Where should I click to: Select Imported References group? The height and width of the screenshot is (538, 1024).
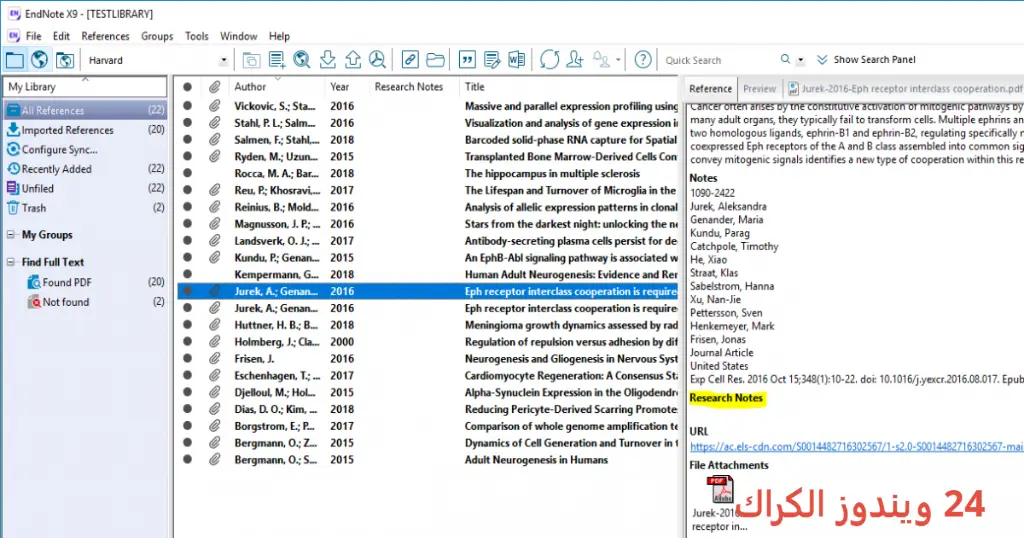85,130
